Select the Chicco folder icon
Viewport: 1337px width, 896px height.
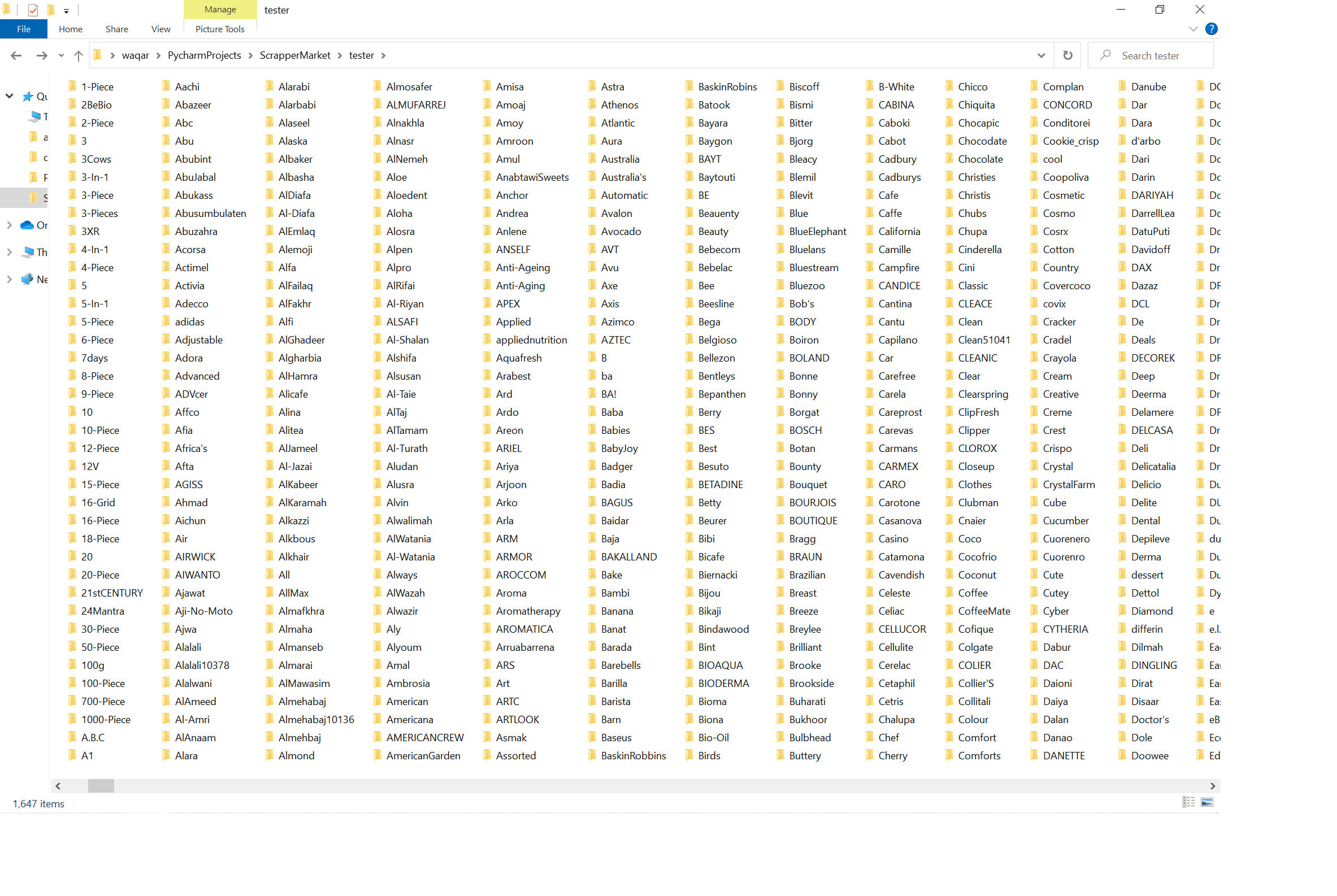(949, 86)
